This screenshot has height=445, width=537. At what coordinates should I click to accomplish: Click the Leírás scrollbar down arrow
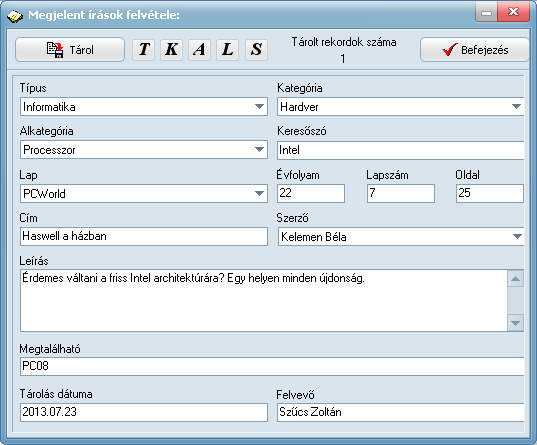coord(515,323)
